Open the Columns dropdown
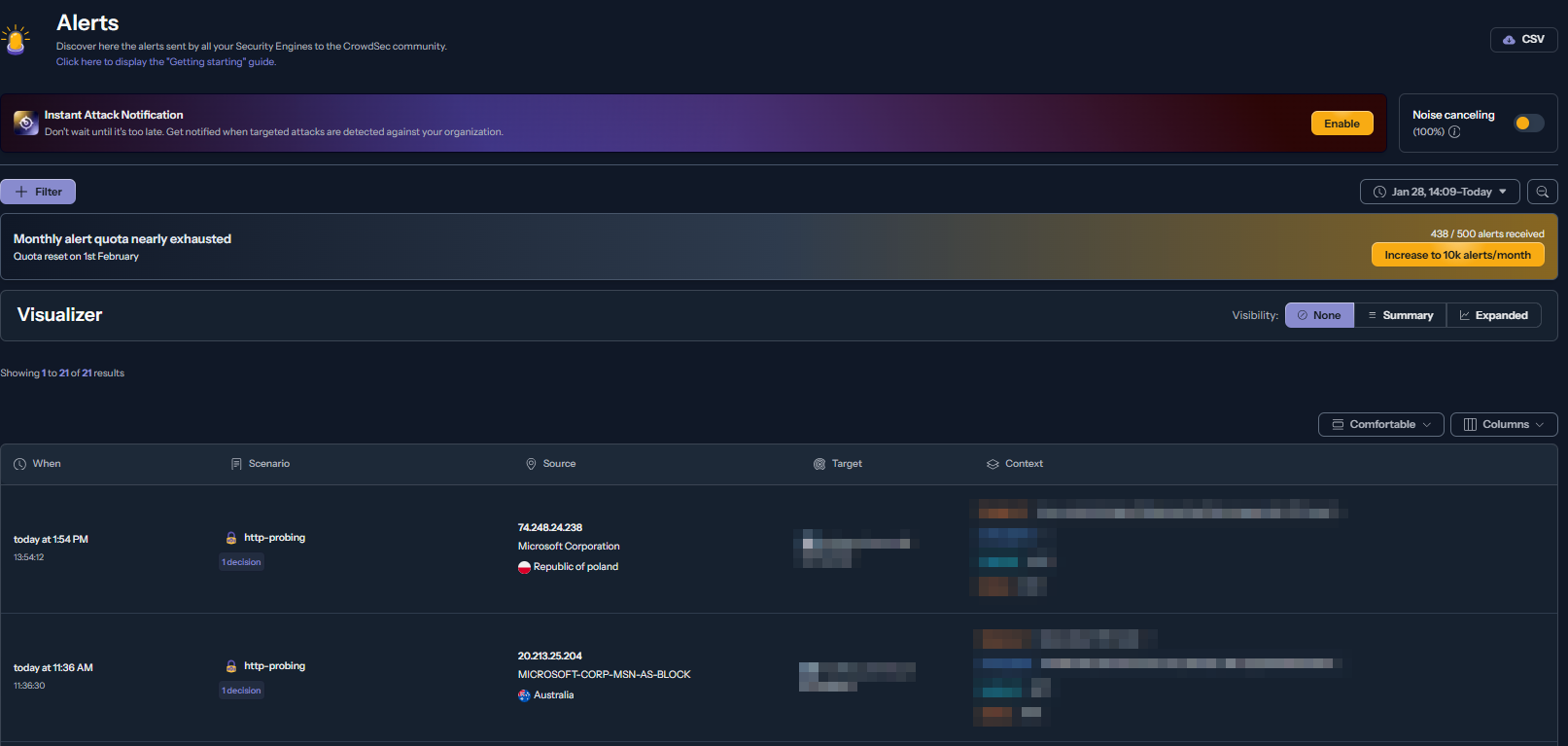The width and height of the screenshot is (1568, 746). tap(1504, 424)
